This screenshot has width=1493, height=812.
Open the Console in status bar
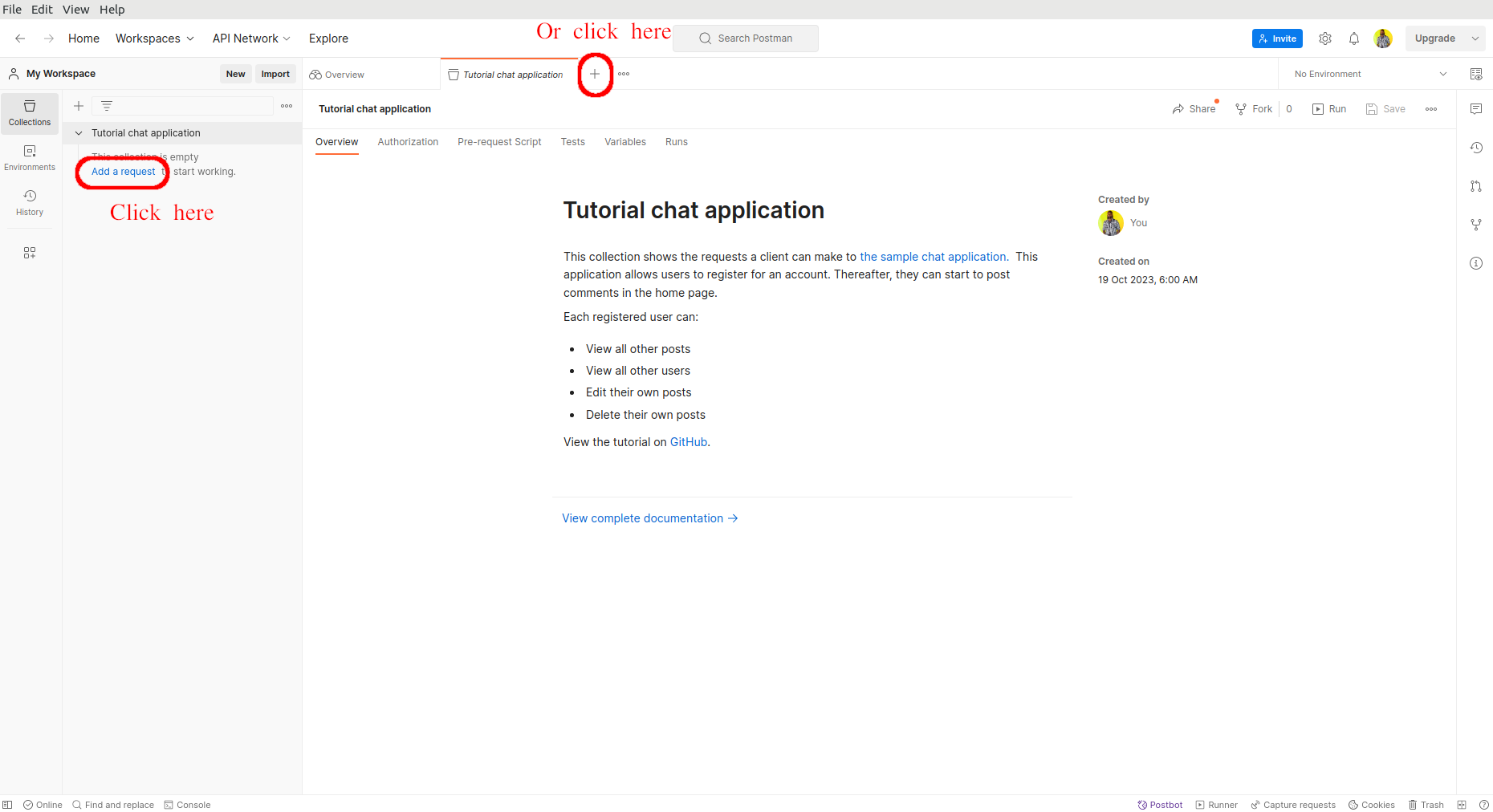point(187,805)
